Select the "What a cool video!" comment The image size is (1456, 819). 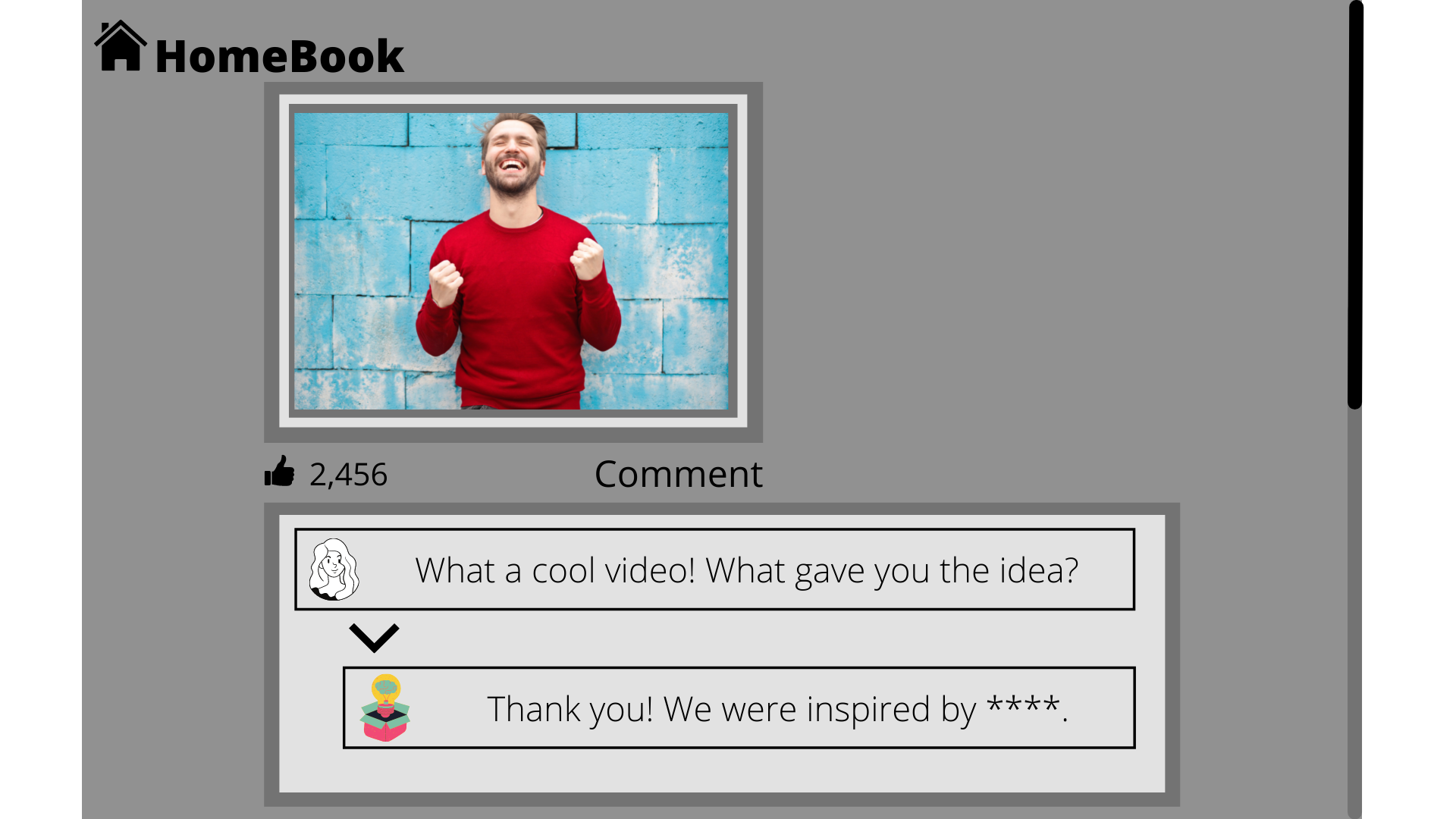(x=714, y=570)
